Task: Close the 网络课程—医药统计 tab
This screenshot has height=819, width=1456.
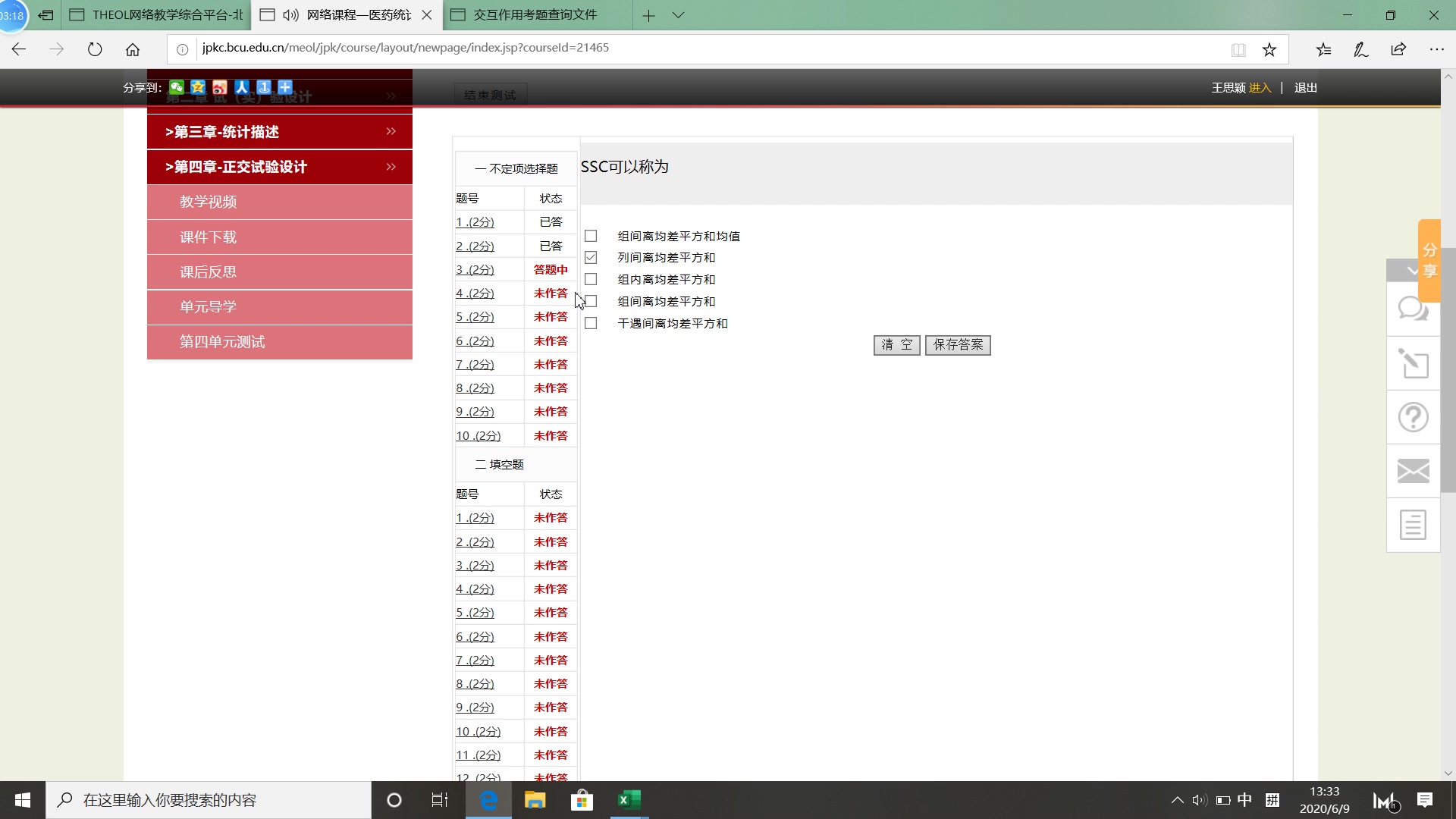Action: (427, 15)
